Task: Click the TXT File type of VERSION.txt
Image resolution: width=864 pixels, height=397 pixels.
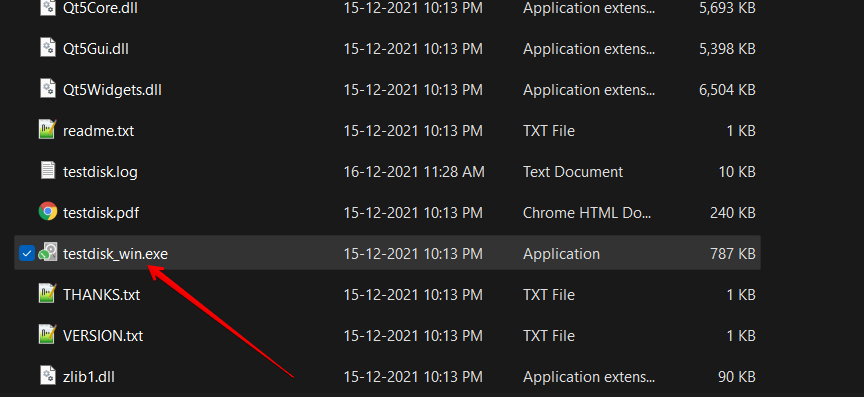Action: [x=549, y=336]
